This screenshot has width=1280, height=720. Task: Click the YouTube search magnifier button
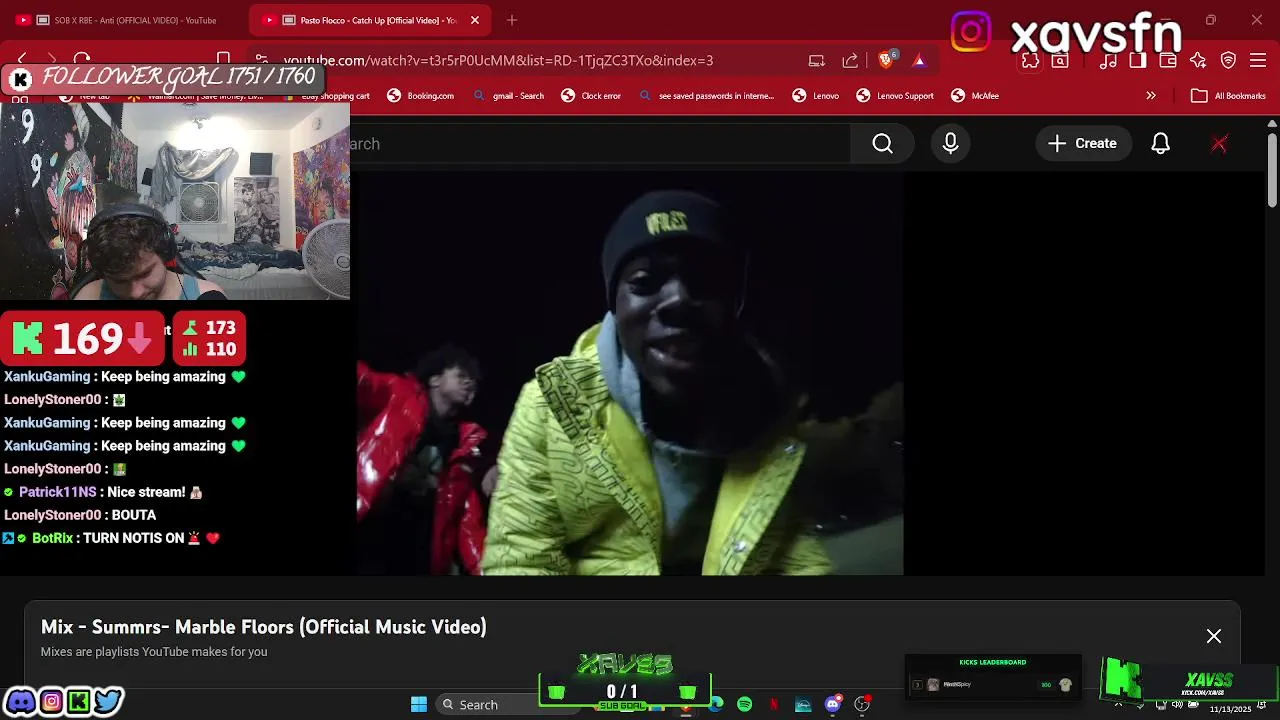[x=882, y=144]
